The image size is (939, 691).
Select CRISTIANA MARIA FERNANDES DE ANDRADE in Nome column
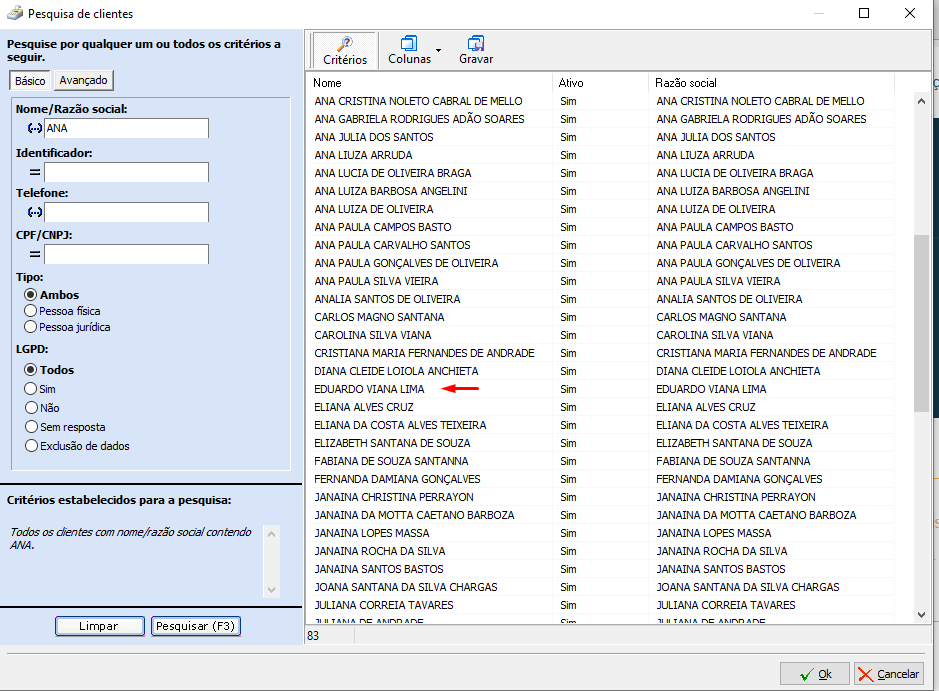(x=424, y=353)
